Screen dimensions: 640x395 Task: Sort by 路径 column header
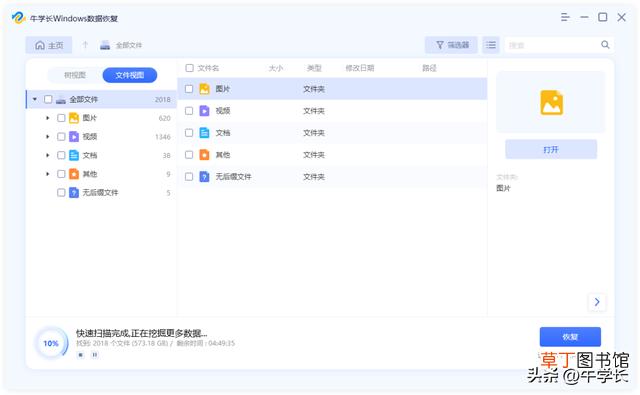[429, 68]
